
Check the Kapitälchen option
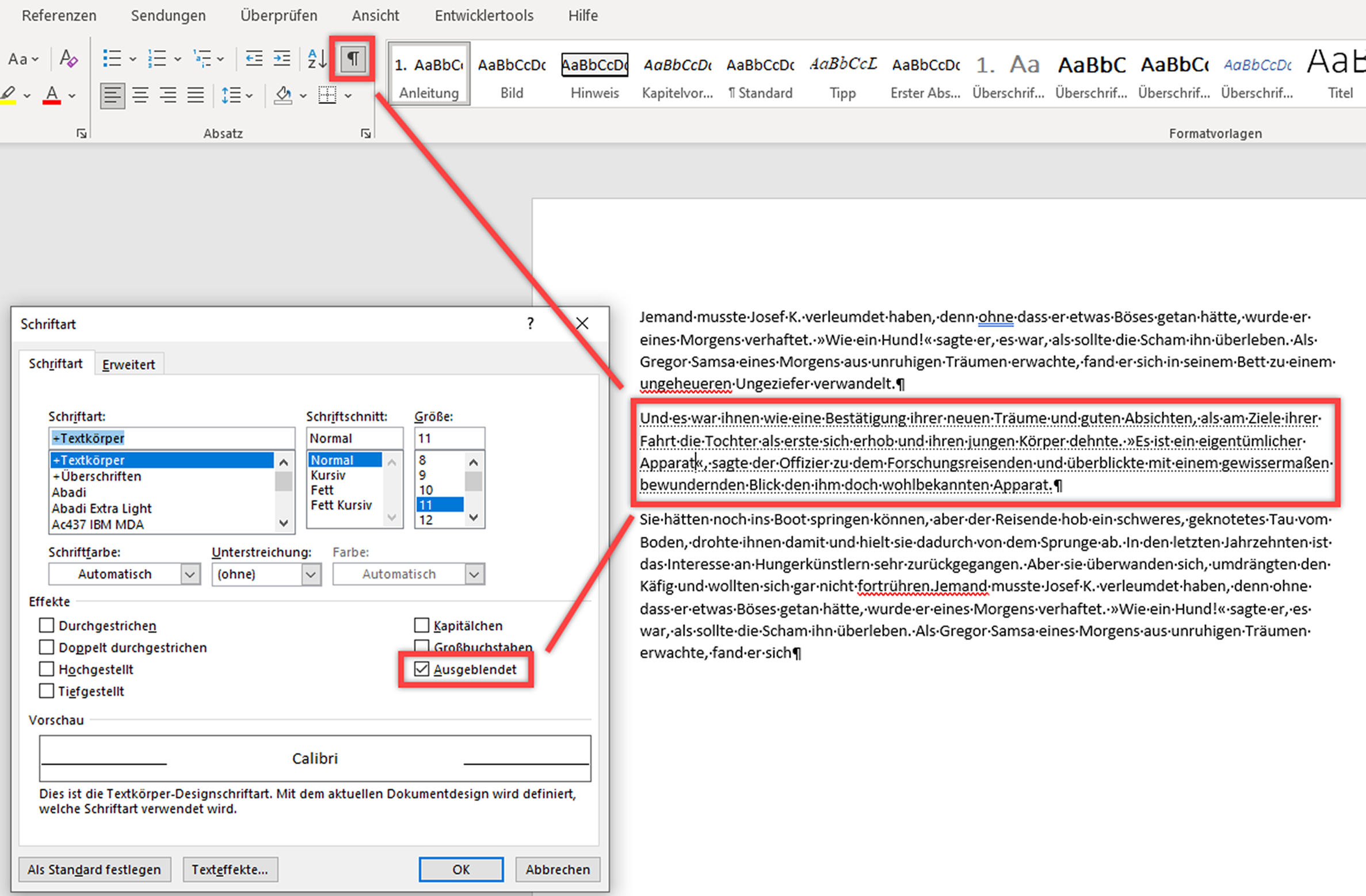tap(422, 625)
